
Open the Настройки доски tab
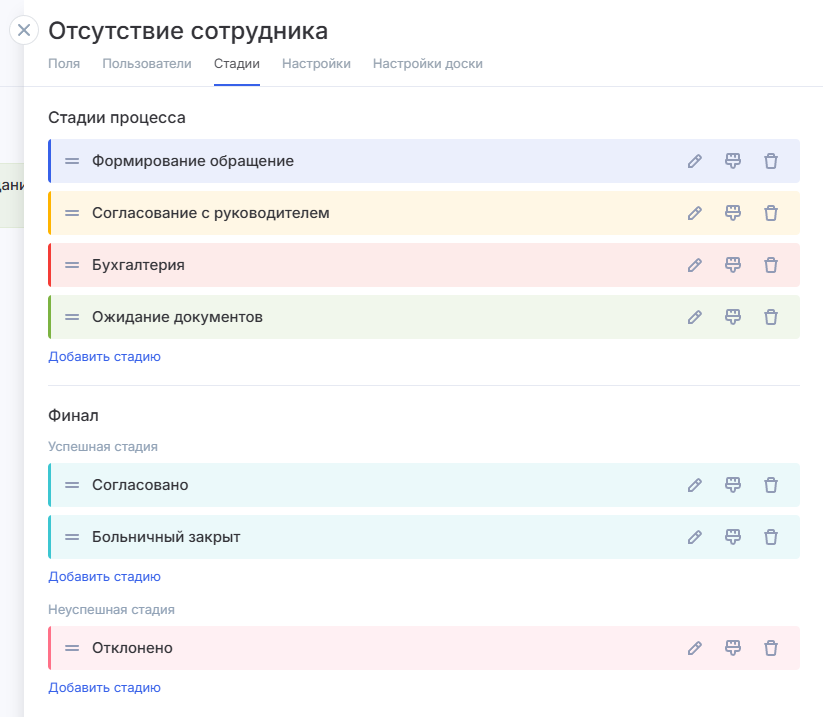427,64
